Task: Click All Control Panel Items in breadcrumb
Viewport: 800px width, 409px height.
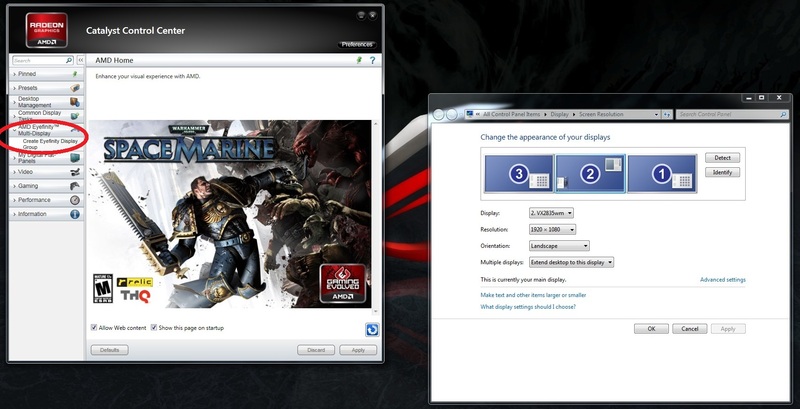Action: (511, 115)
